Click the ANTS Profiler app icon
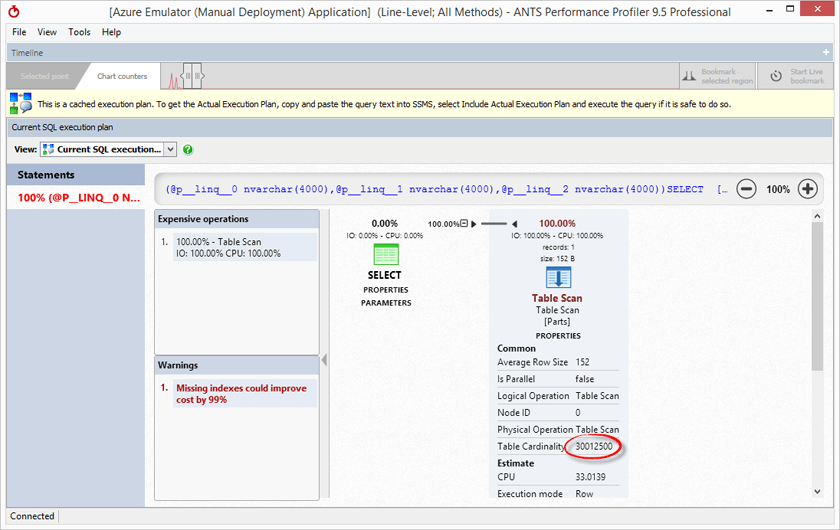 [14, 11]
